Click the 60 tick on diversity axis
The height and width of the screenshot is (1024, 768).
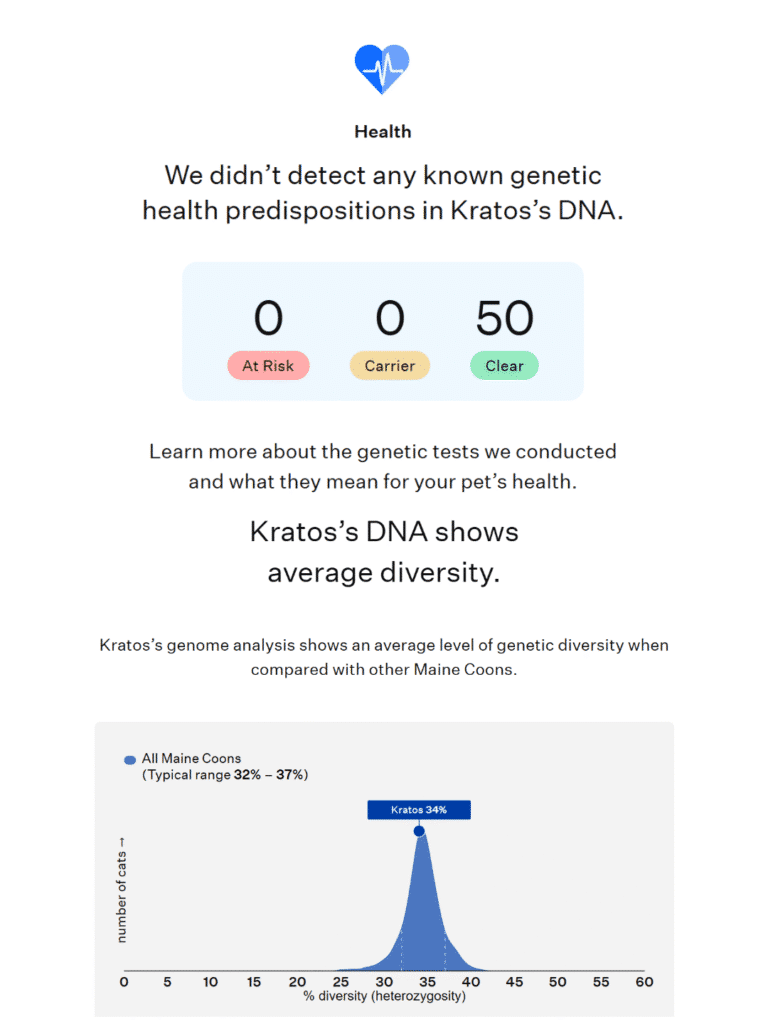644,982
